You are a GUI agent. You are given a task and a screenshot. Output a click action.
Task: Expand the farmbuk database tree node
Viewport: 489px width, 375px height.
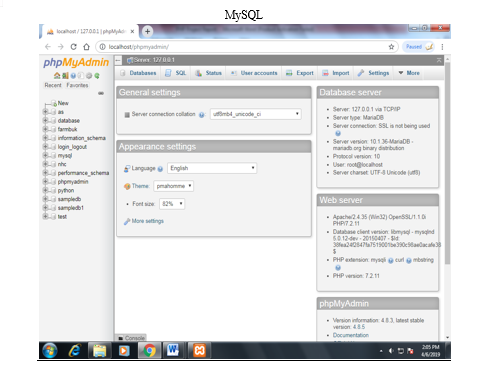[45, 129]
